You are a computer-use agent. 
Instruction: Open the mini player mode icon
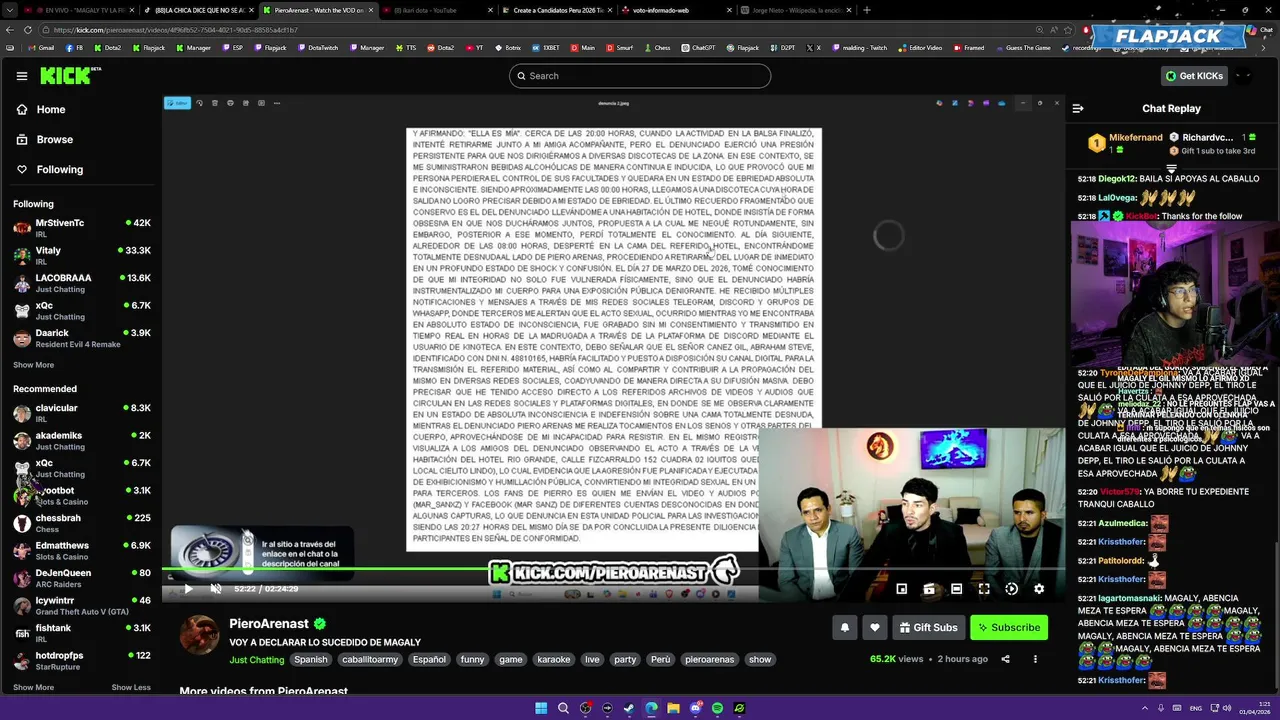coord(901,589)
